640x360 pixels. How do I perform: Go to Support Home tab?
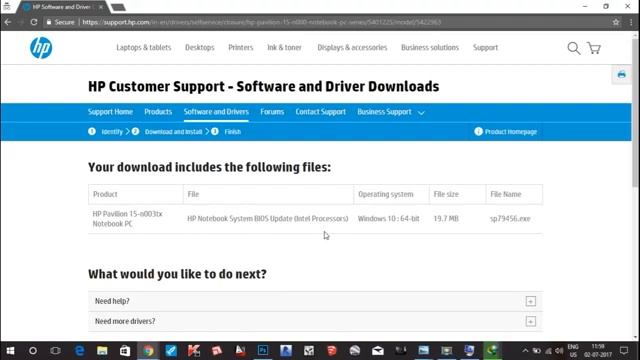click(x=110, y=112)
